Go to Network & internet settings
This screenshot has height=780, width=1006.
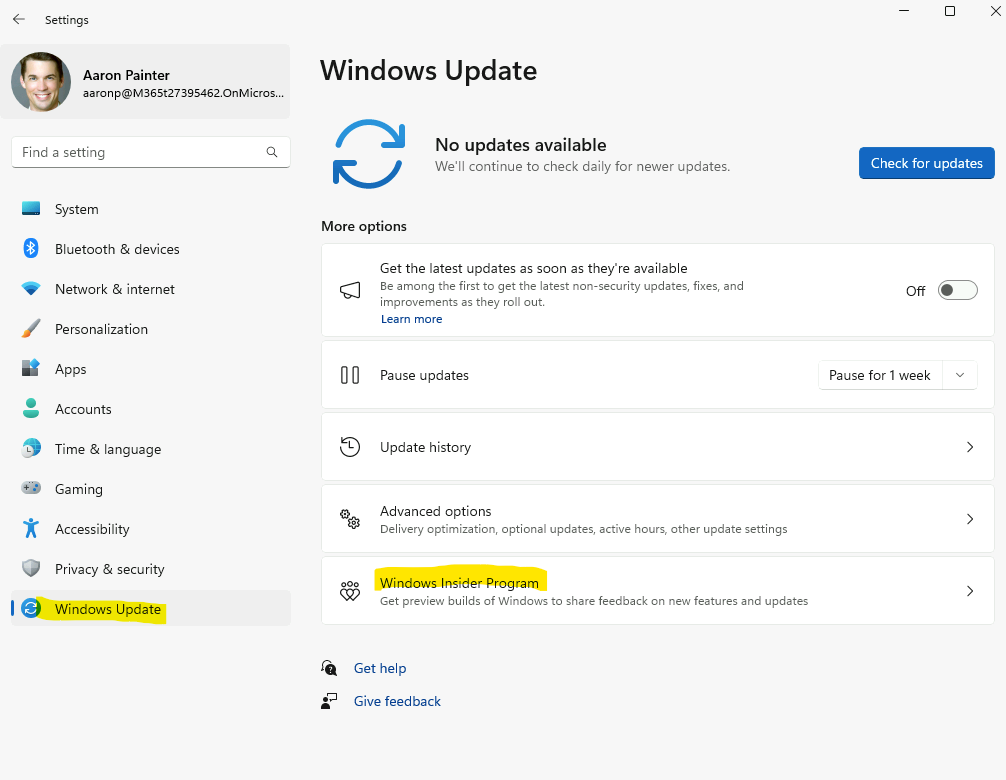pos(151,289)
